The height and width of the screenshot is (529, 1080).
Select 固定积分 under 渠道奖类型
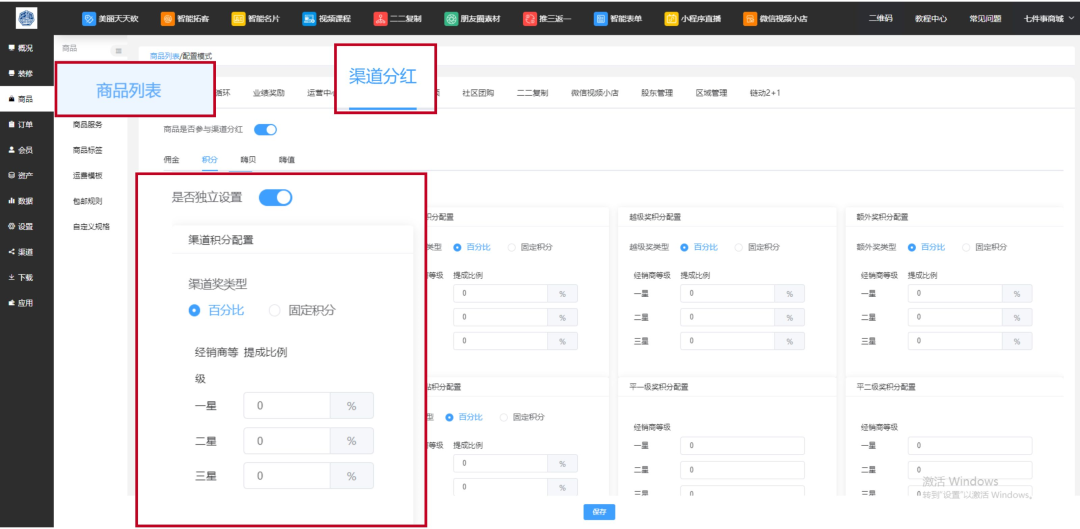click(x=303, y=311)
